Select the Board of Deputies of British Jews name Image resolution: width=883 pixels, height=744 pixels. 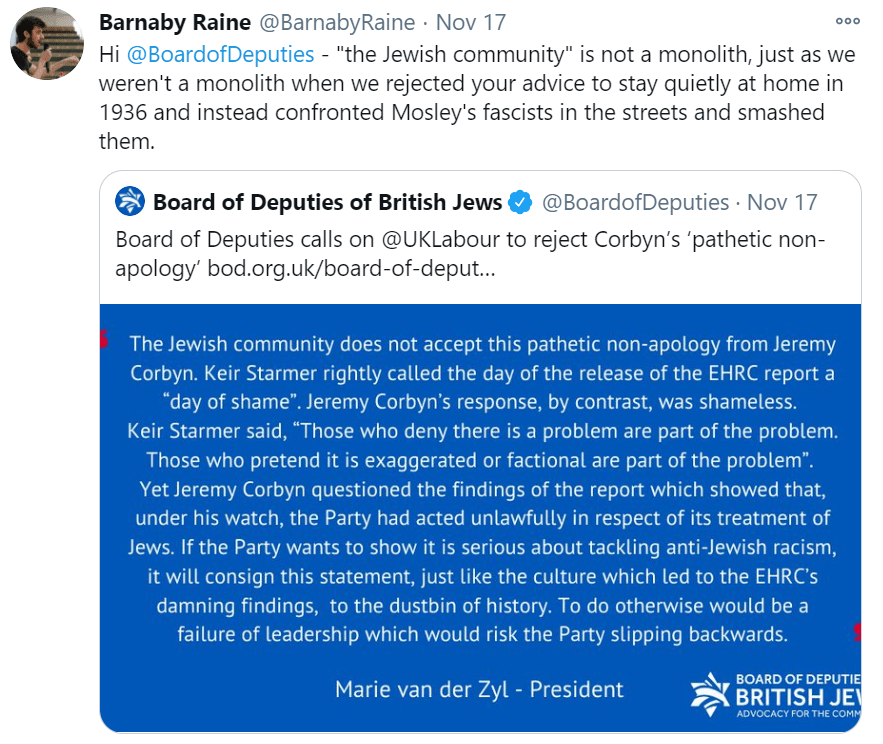coord(328,202)
